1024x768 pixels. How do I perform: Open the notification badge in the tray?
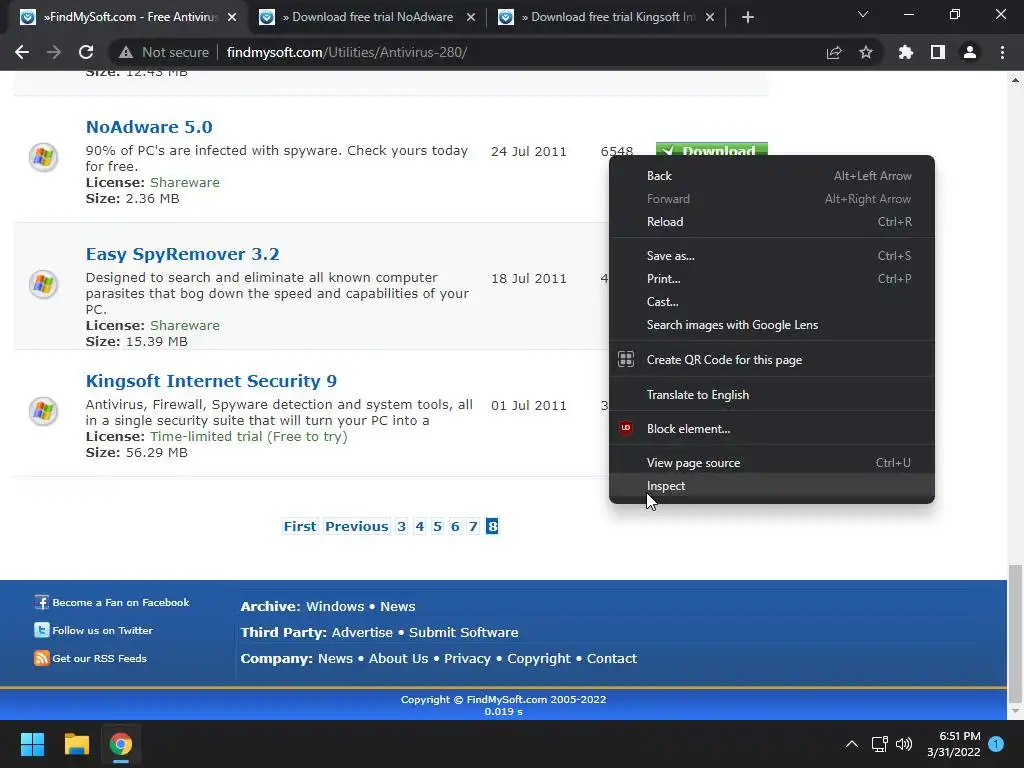[996, 744]
